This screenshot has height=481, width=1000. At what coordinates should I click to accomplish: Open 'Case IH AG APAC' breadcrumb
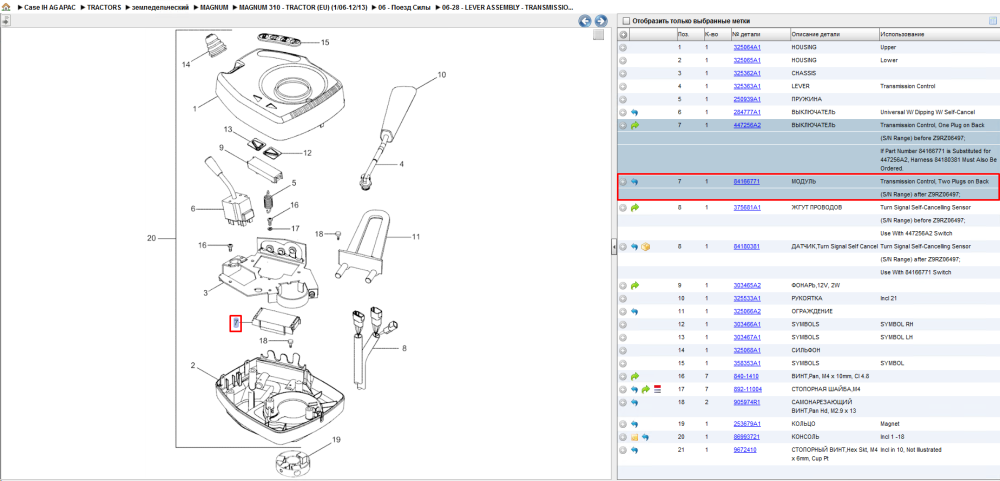(48, 7)
